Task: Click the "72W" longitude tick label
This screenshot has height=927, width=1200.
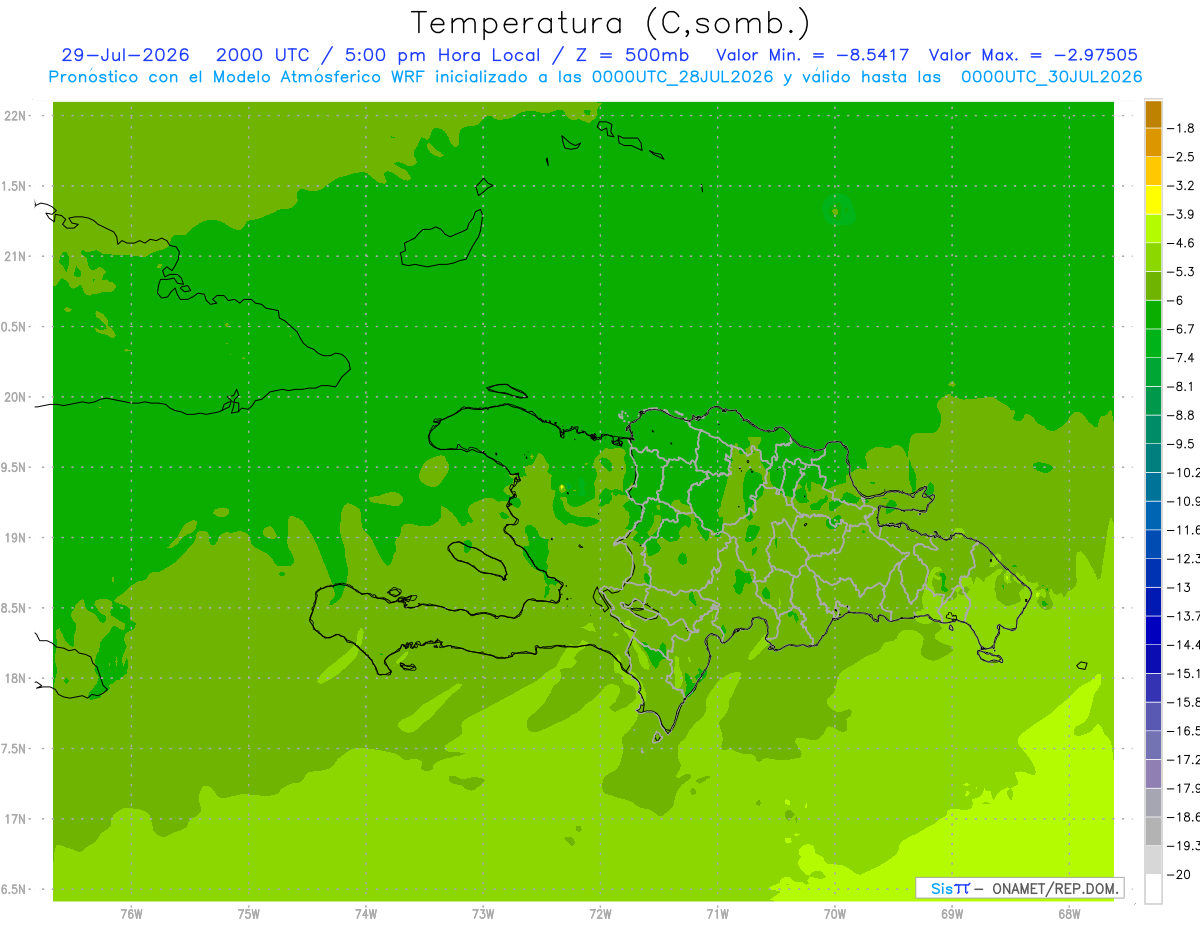Action: 600,913
